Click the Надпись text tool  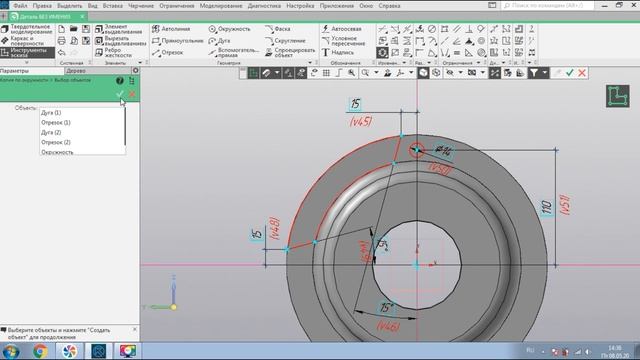point(338,53)
